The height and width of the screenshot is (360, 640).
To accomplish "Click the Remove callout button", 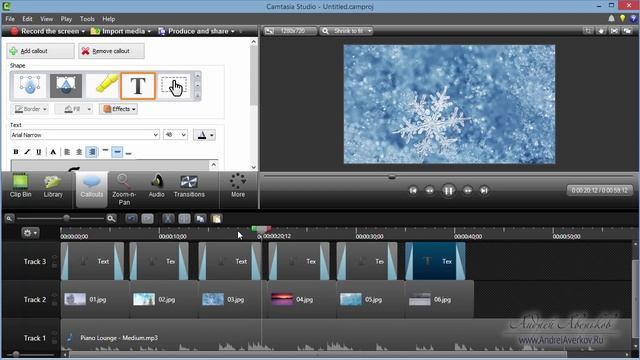I will 111,51.
